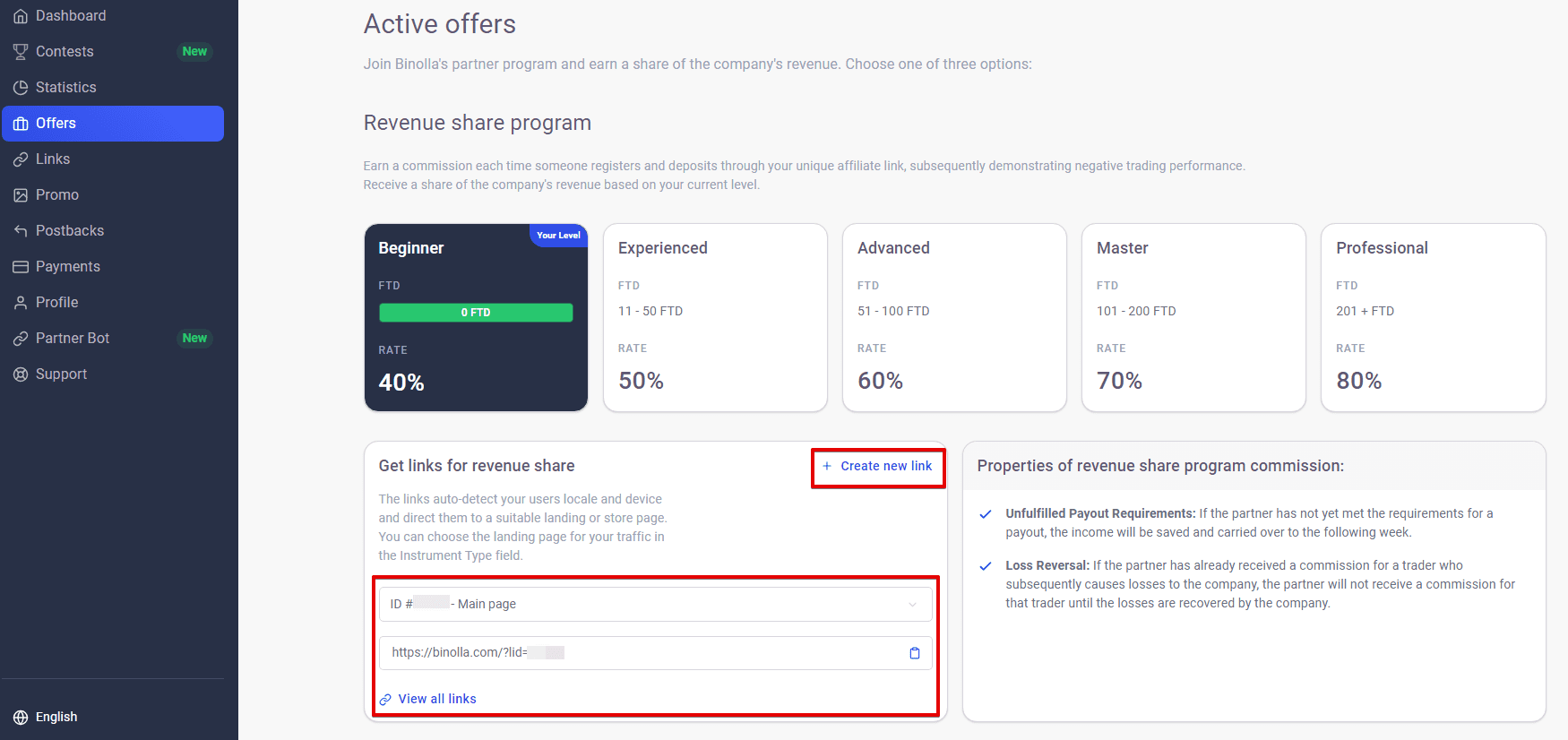
Task: Click the 70% rate value
Action: click(x=1120, y=382)
